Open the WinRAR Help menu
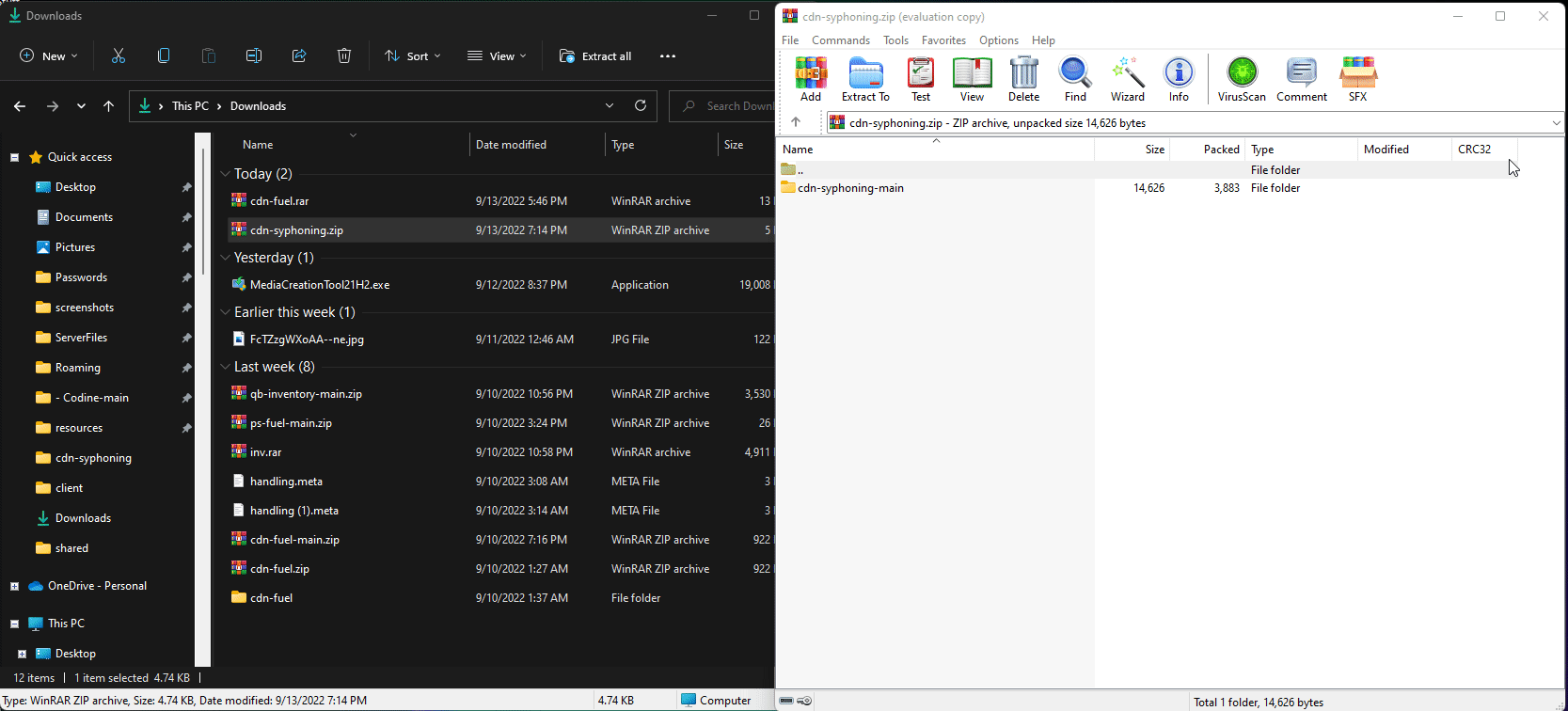Screen dimensions: 1568x711 [1043, 40]
